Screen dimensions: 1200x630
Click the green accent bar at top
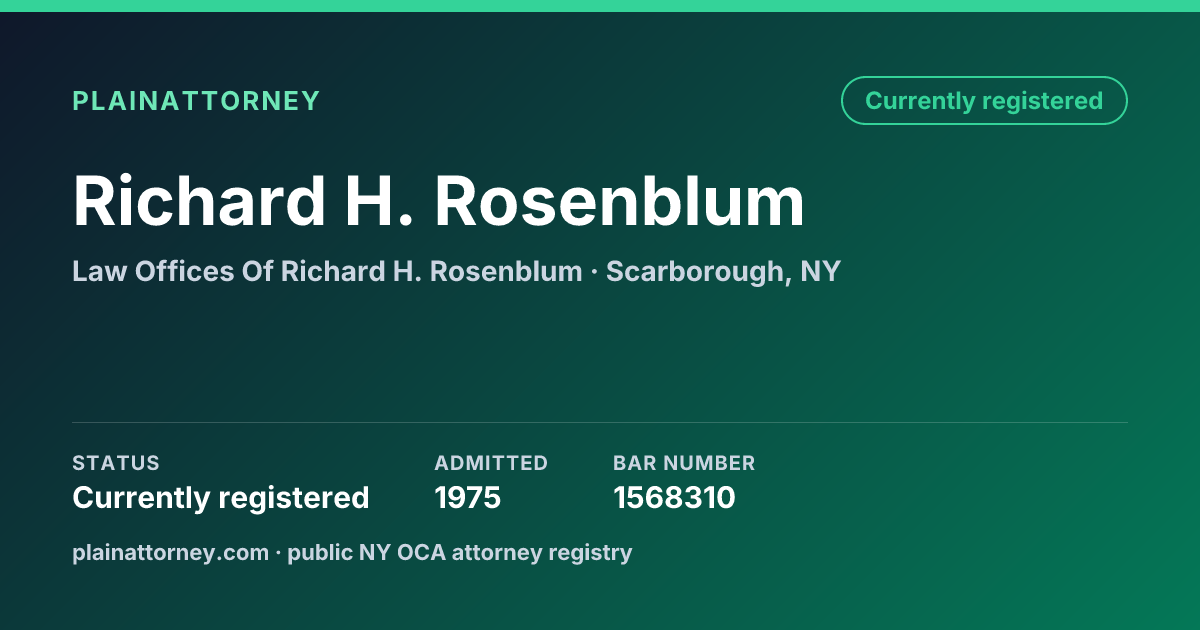pos(600,6)
